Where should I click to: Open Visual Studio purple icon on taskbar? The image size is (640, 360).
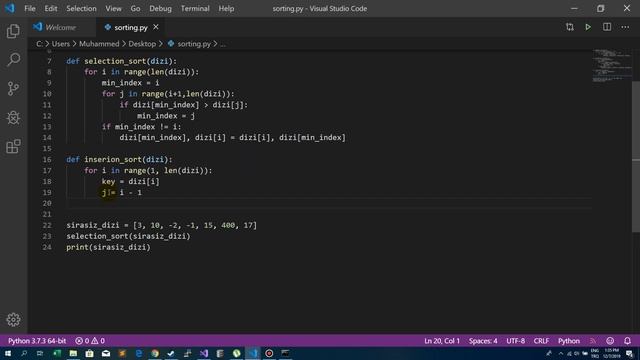click(x=204, y=353)
